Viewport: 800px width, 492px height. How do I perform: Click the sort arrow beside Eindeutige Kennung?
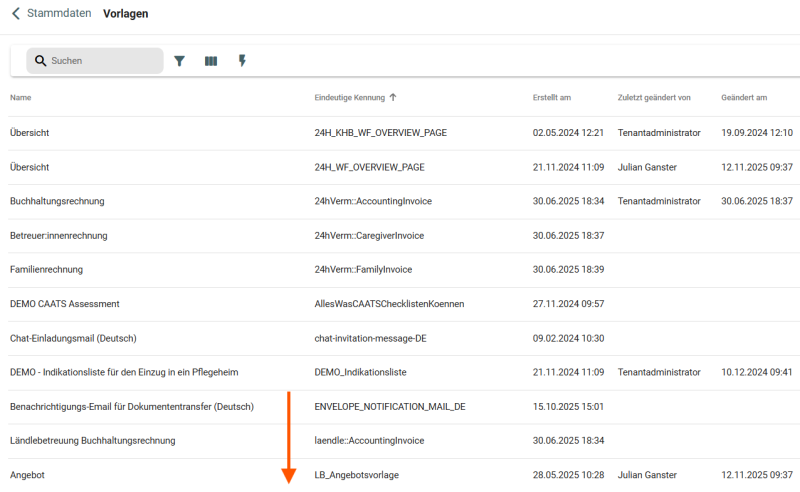point(393,98)
